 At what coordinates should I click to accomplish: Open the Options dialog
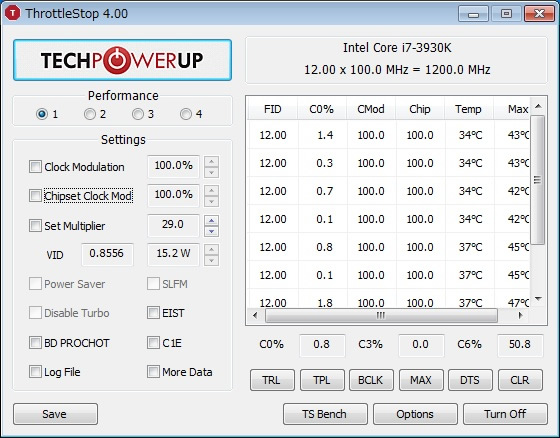click(x=415, y=414)
